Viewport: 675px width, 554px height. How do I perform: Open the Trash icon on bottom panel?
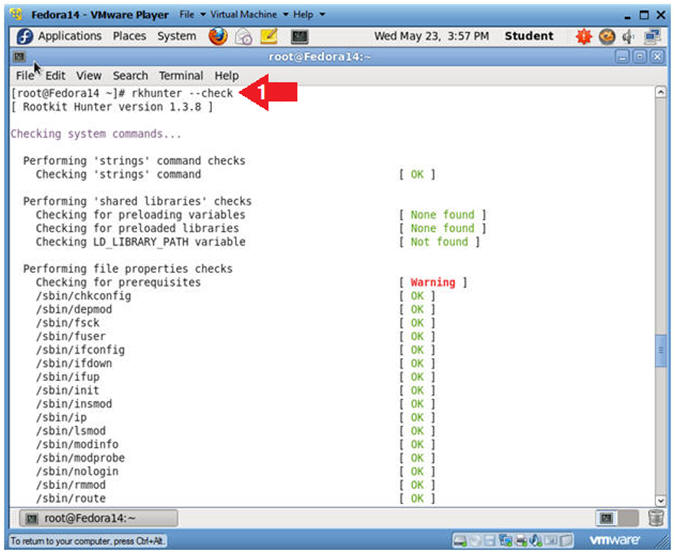(x=656, y=518)
